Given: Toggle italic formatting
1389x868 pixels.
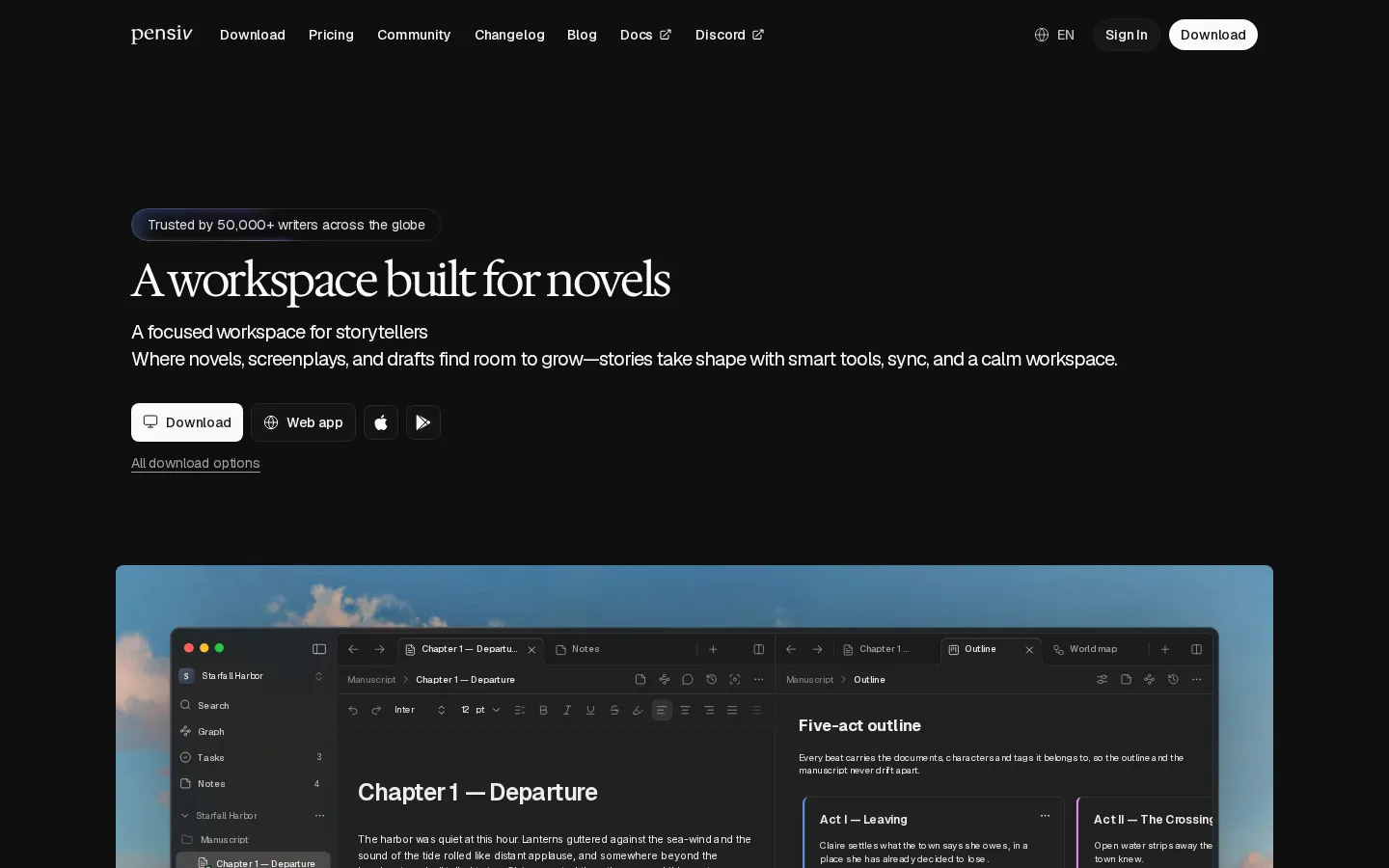Looking at the screenshot, I should coord(567,710).
